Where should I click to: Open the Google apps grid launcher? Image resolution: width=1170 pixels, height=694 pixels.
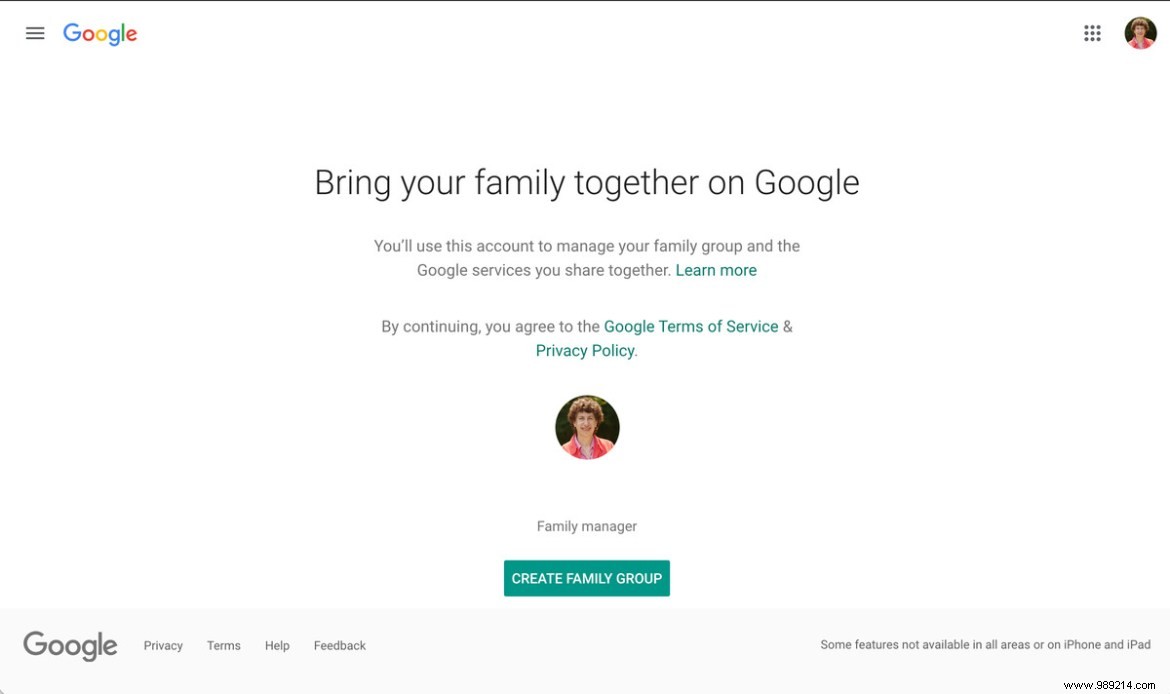coord(1093,32)
